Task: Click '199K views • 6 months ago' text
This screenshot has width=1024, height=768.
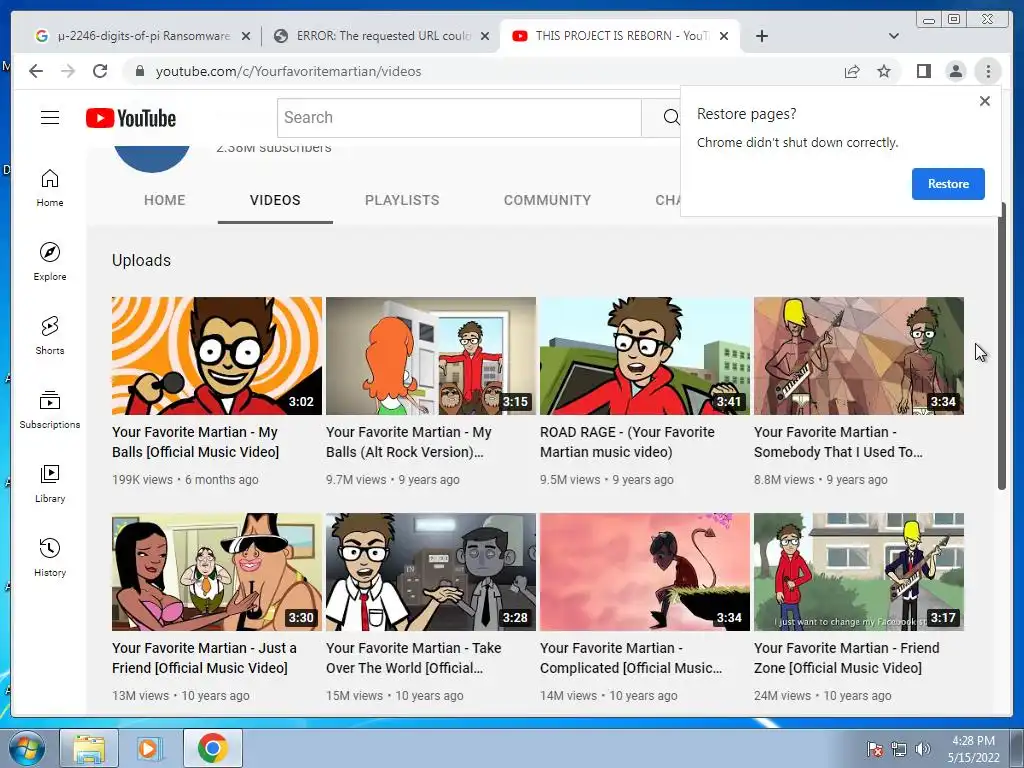Action: pos(185,479)
